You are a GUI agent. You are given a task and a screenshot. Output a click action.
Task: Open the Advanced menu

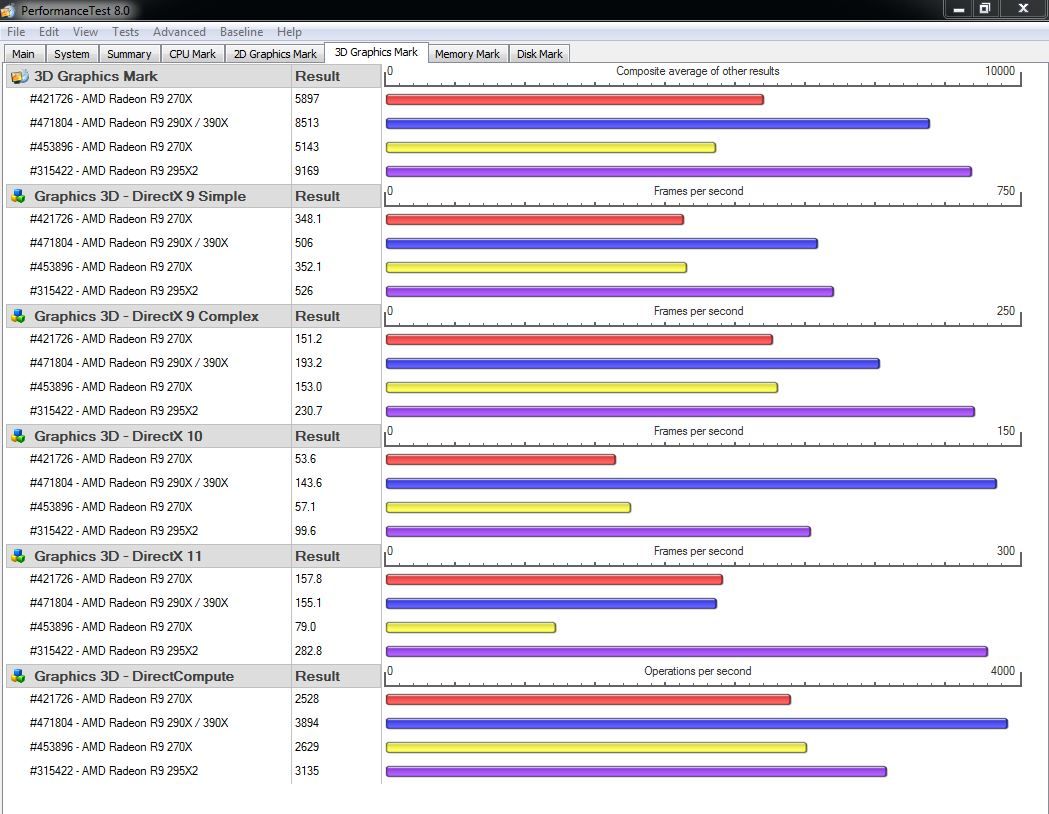(179, 31)
